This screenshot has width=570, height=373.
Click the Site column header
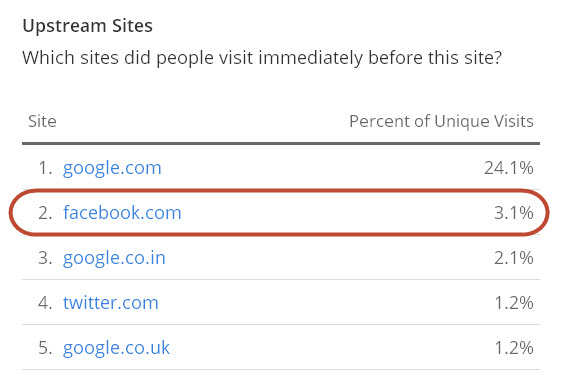coord(43,121)
